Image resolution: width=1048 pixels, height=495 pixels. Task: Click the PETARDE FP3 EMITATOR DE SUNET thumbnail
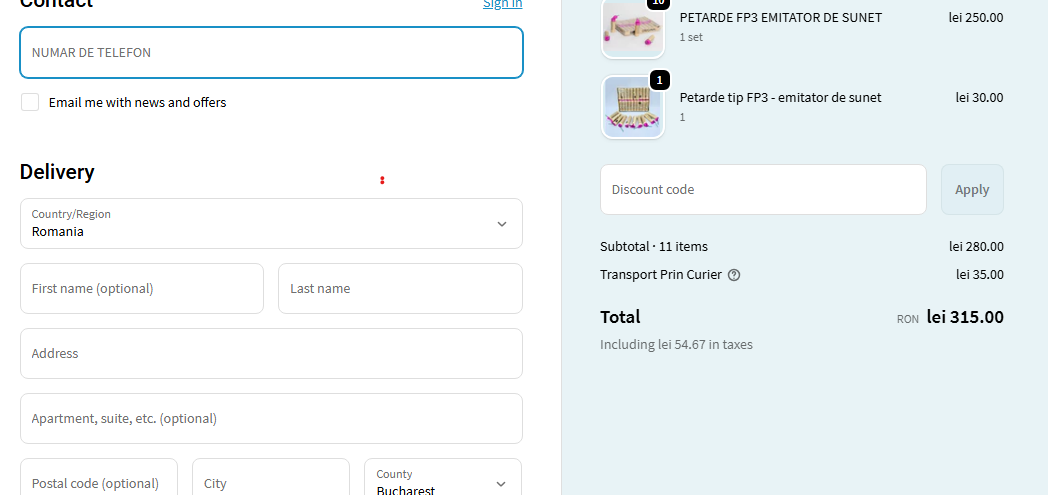(632, 28)
